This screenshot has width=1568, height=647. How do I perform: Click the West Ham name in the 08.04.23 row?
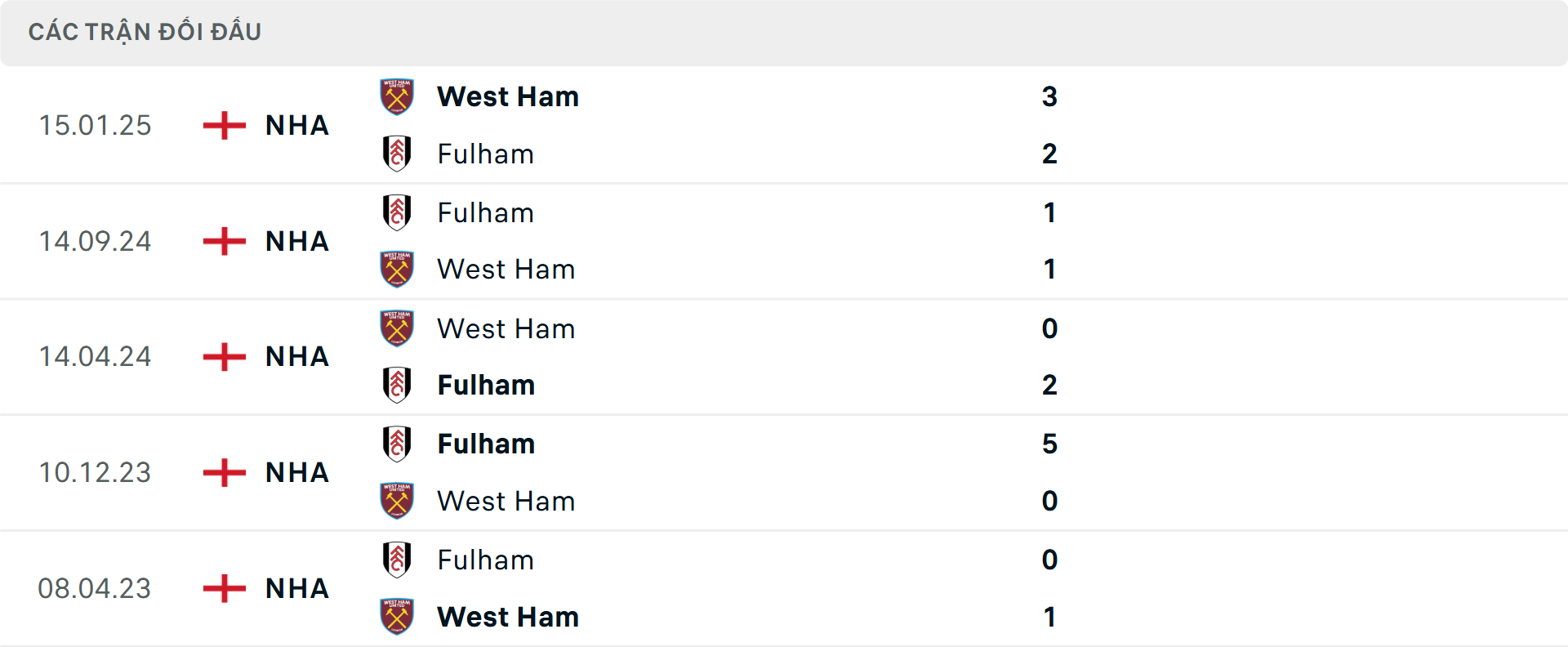coord(508,617)
